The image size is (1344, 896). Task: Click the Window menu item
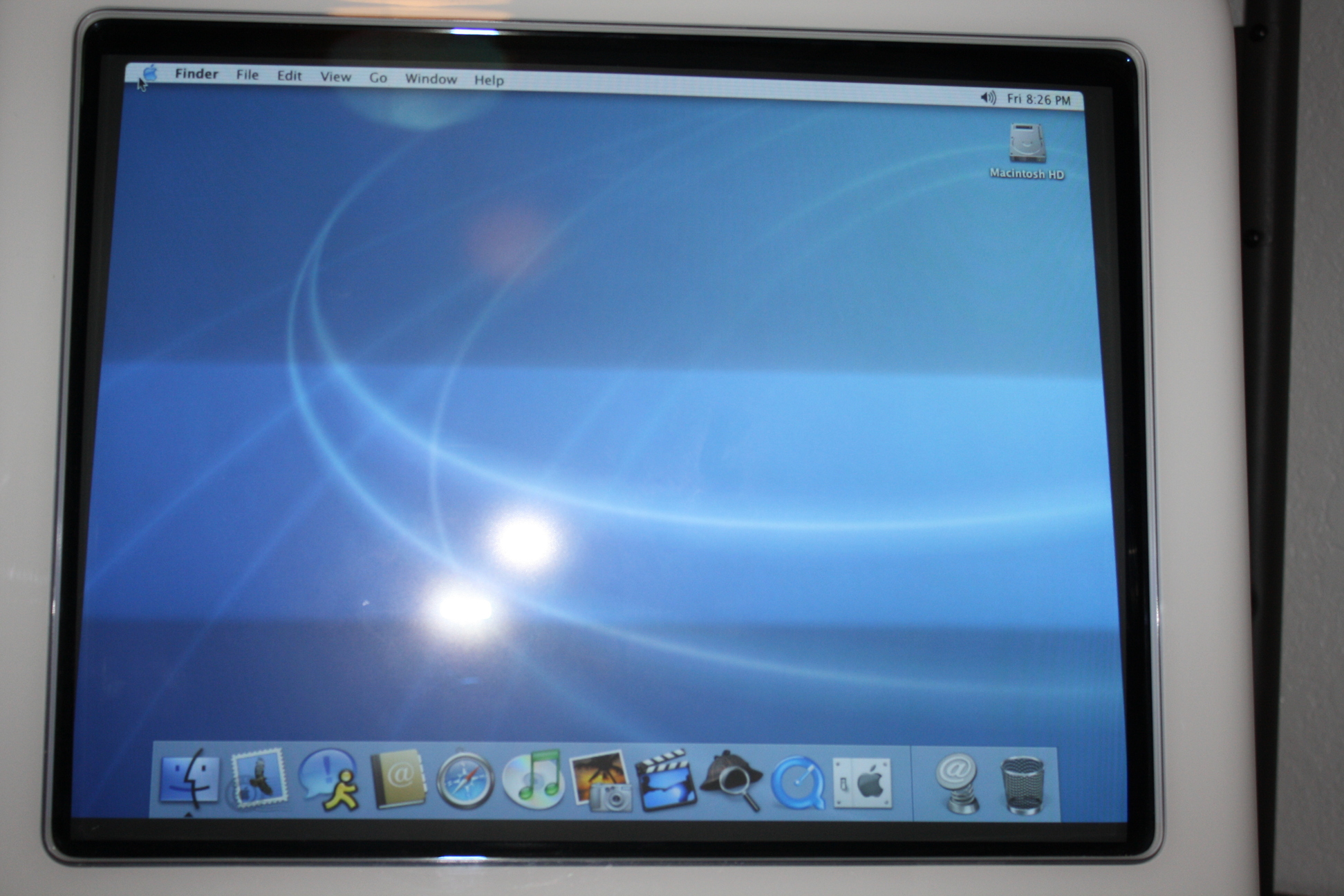[431, 79]
